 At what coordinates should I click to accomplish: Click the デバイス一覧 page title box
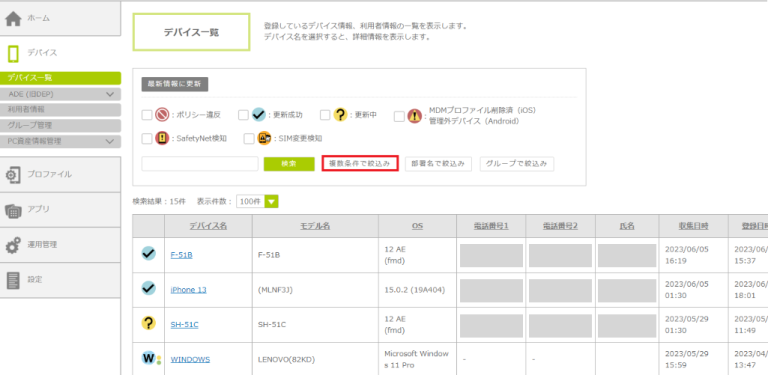(x=191, y=32)
